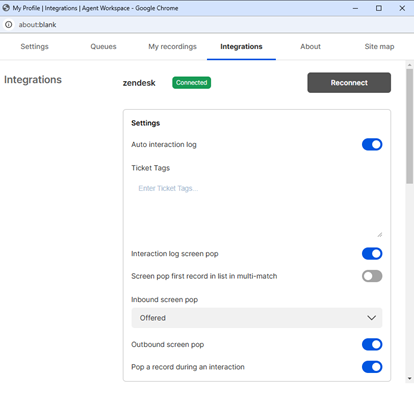Screen dimensions: 414x400
Task: Click the textarea resize handle of Ticket Tags
Action: pyautogui.click(x=379, y=235)
